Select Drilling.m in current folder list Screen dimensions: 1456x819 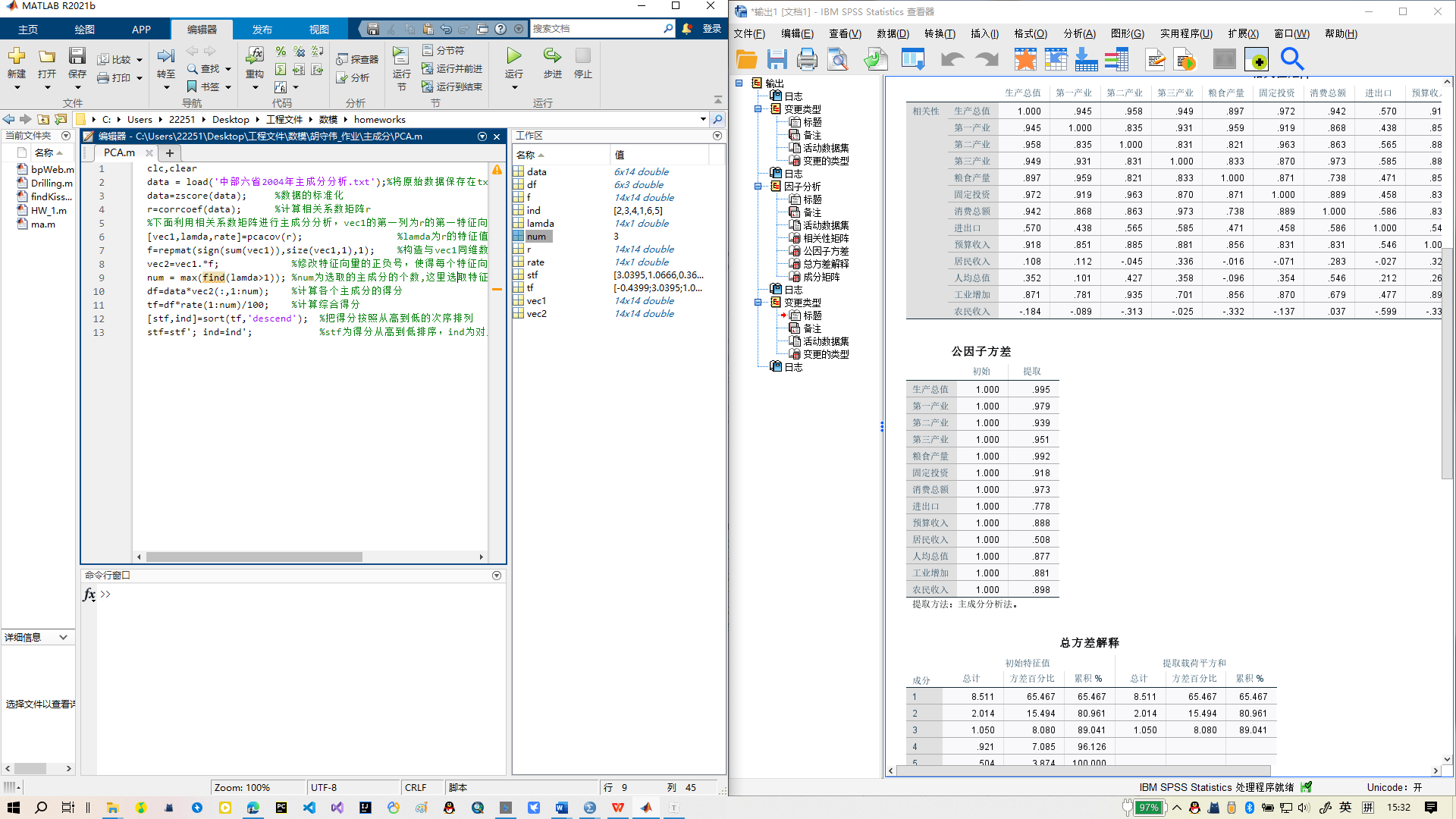[x=45, y=183]
